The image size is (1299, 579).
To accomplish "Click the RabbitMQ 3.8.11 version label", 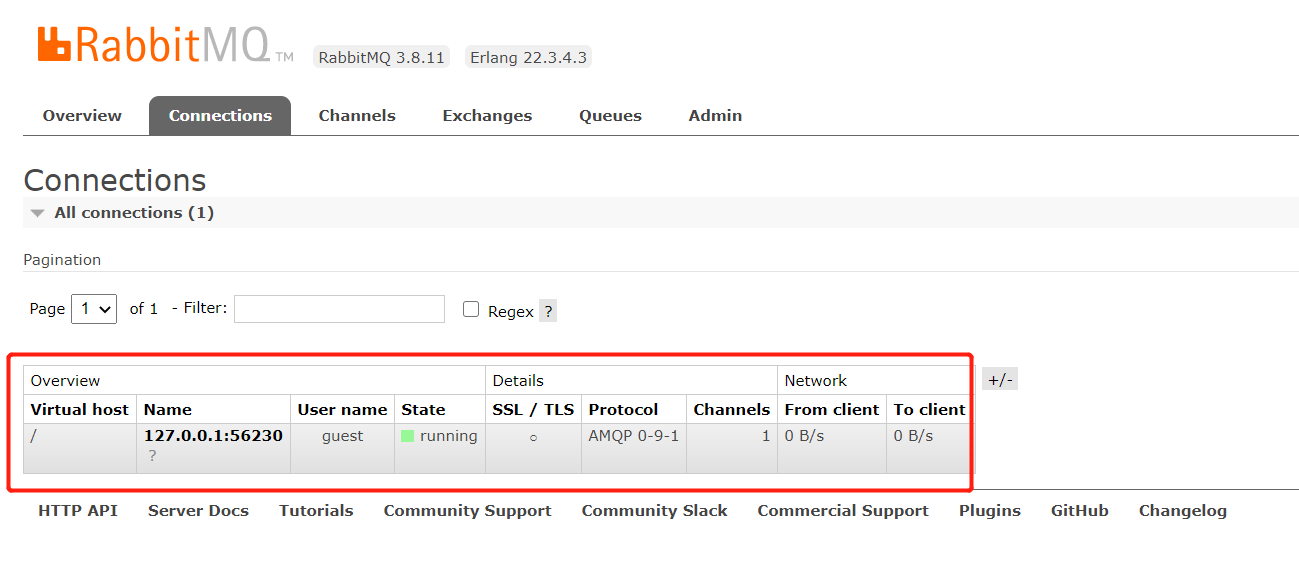I will pyautogui.click(x=381, y=57).
